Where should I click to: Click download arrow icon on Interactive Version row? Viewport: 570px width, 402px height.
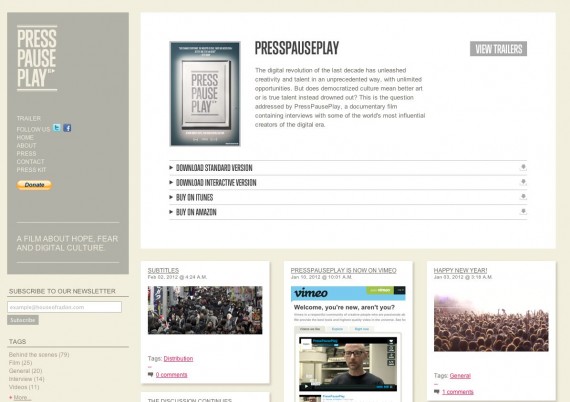pyautogui.click(x=523, y=182)
